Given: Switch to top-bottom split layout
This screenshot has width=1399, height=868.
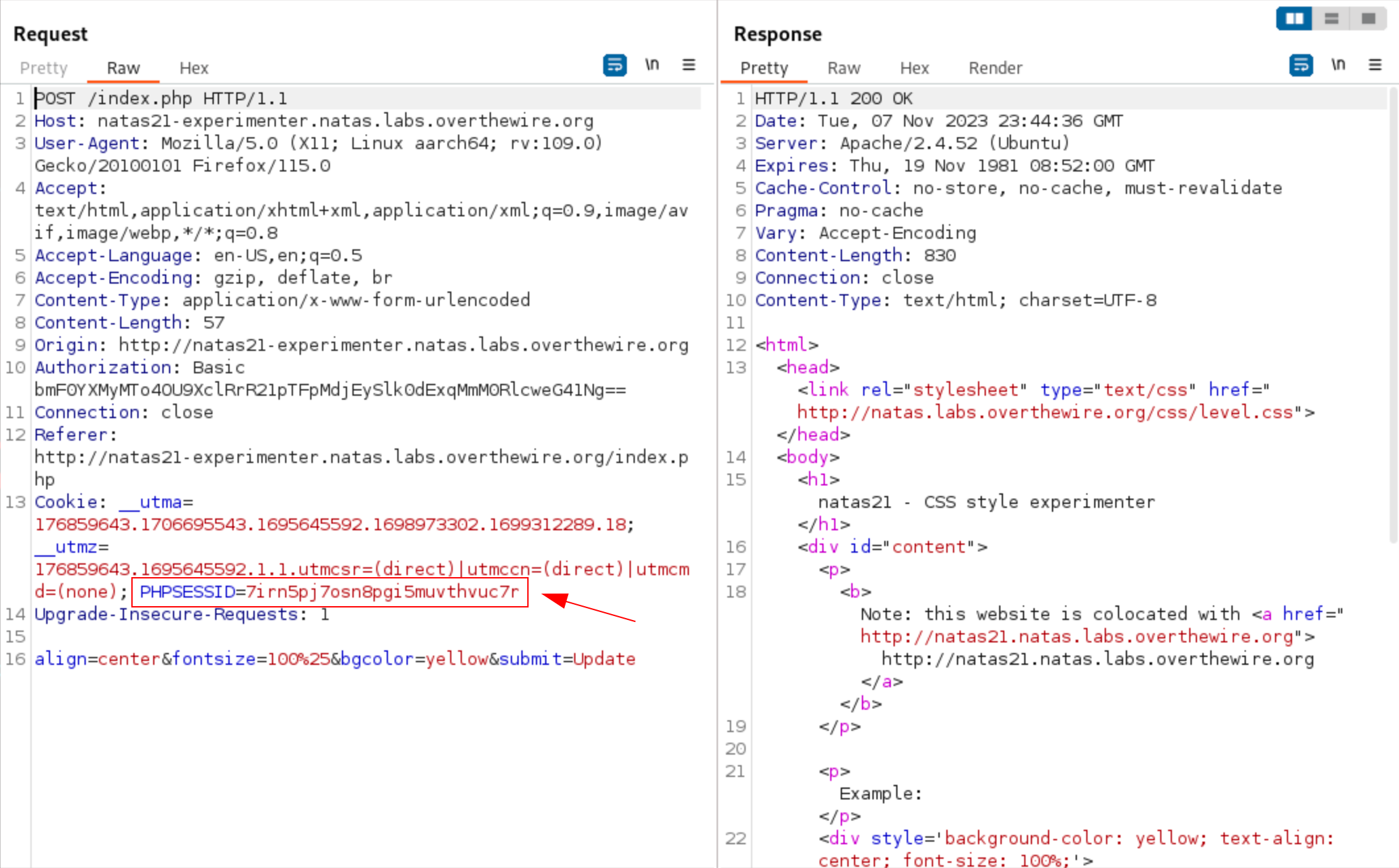Looking at the screenshot, I should 1331,18.
